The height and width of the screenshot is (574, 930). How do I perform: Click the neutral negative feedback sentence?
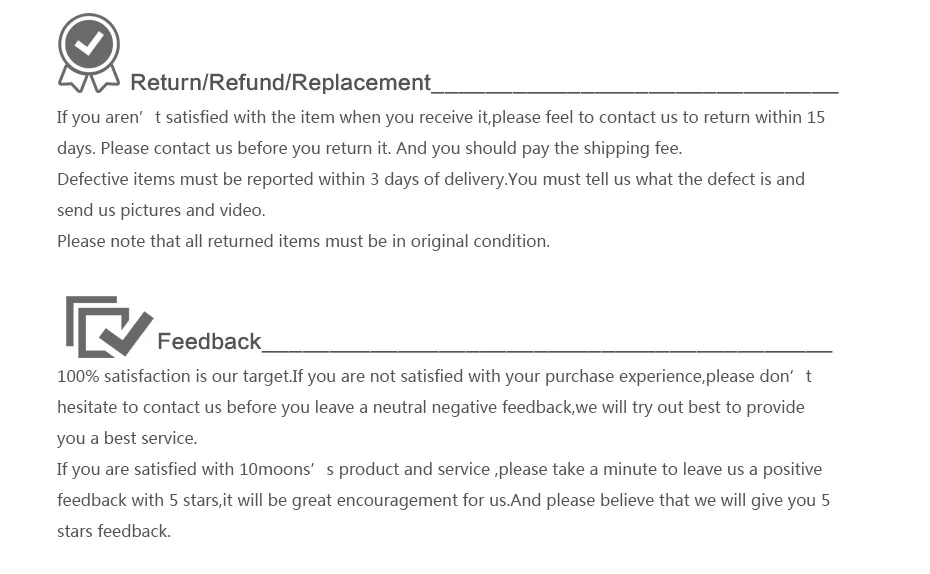coord(431,407)
